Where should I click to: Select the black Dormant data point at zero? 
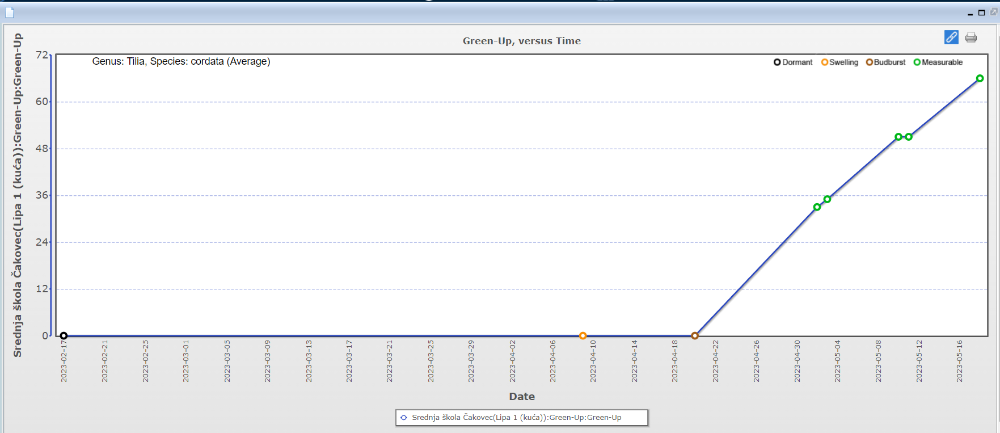64,336
